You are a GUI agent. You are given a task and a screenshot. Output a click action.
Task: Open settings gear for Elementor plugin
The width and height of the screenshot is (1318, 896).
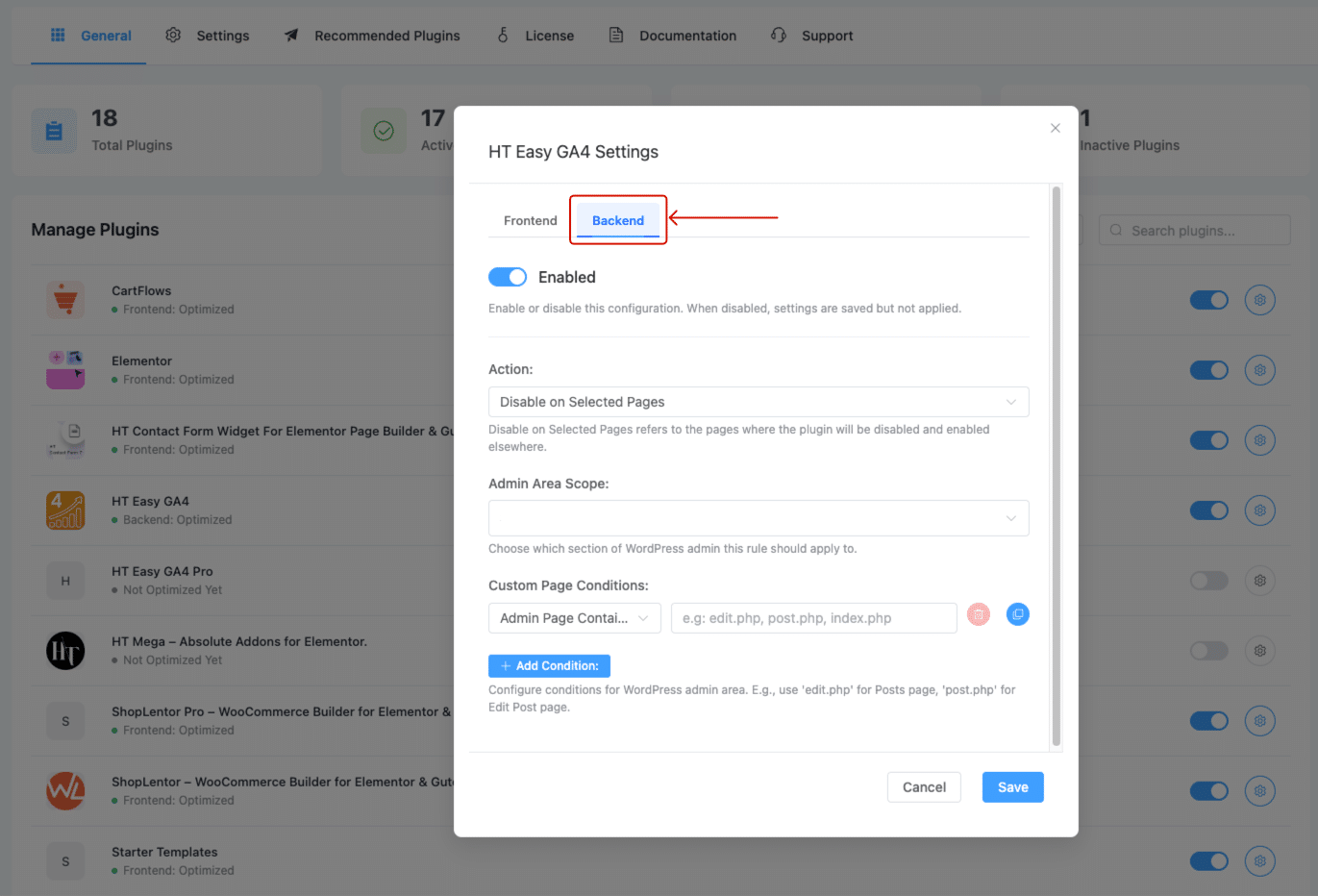(1259, 369)
